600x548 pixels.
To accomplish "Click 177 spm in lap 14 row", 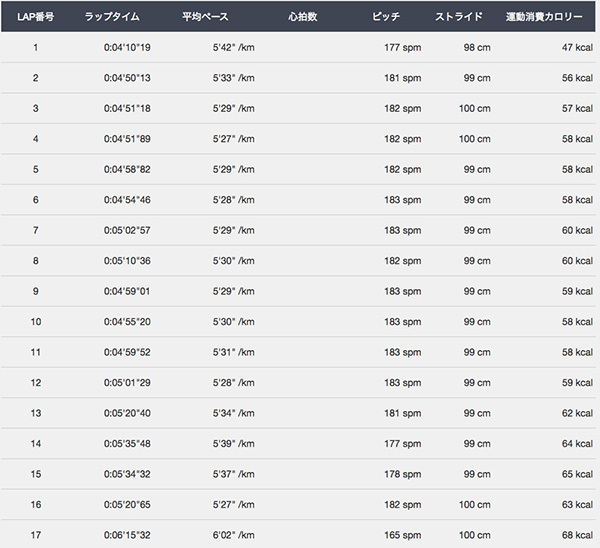I will click(x=403, y=444).
